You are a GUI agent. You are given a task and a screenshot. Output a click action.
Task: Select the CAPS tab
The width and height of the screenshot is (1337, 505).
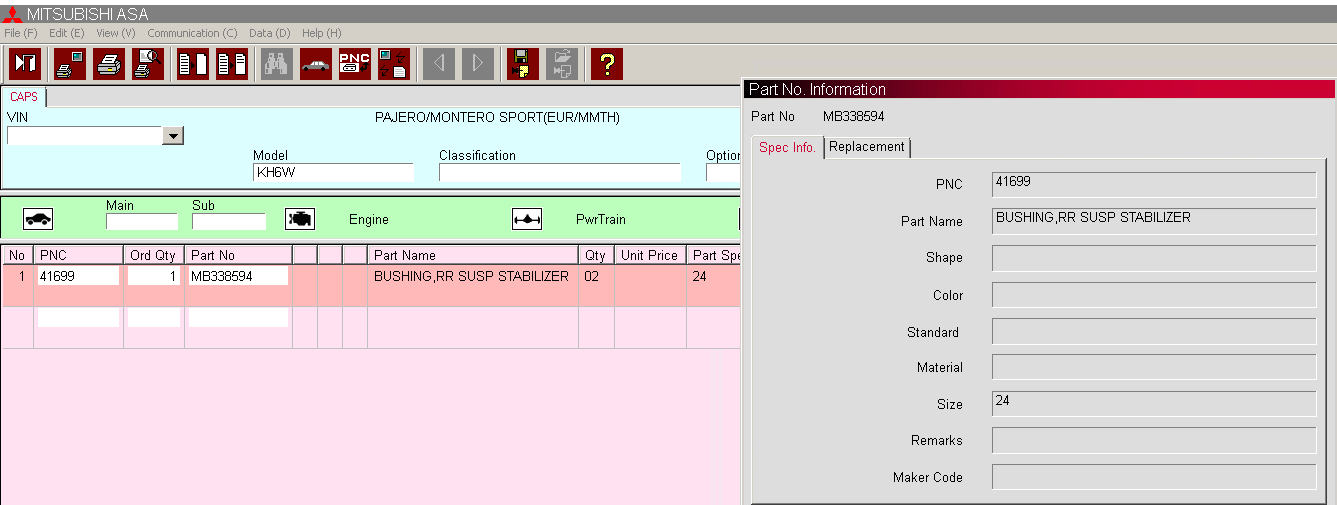coord(24,97)
